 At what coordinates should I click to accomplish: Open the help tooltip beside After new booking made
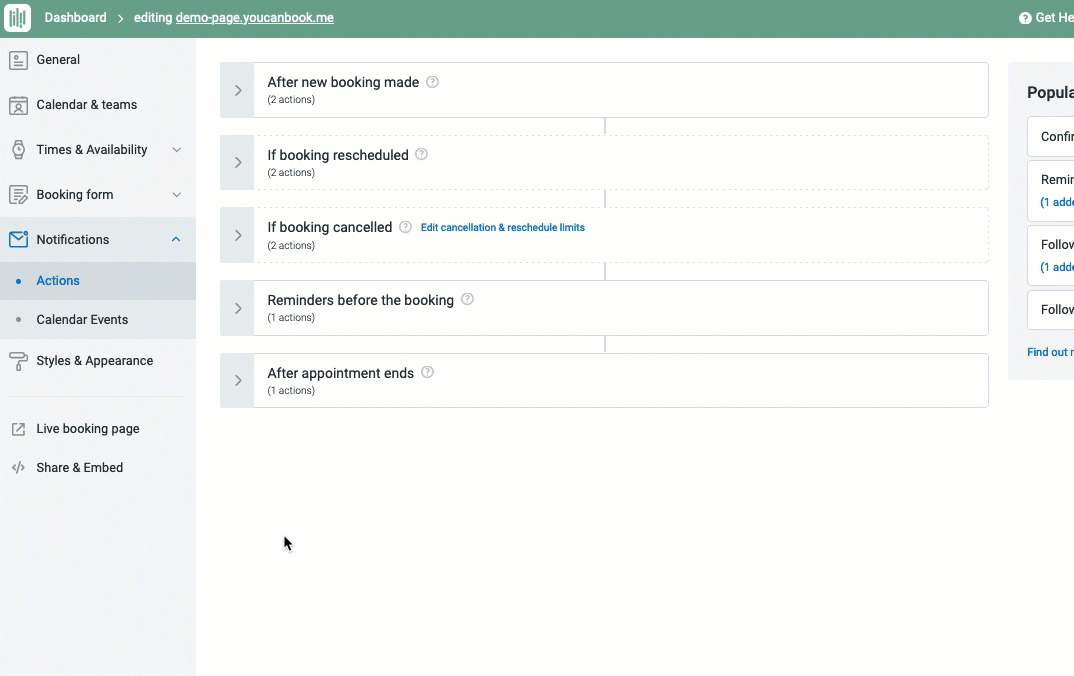point(432,81)
